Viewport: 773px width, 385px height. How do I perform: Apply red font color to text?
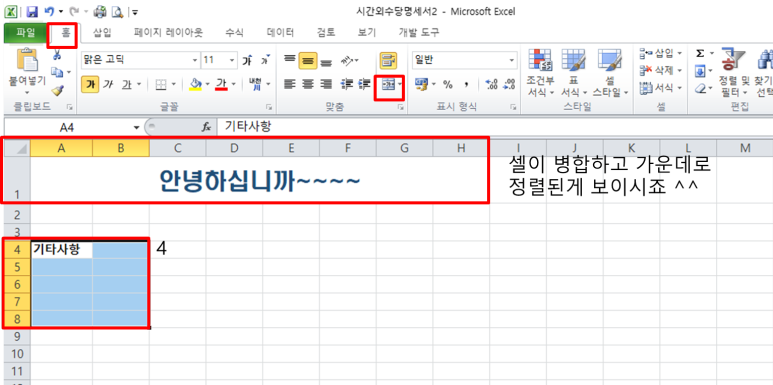click(x=222, y=84)
